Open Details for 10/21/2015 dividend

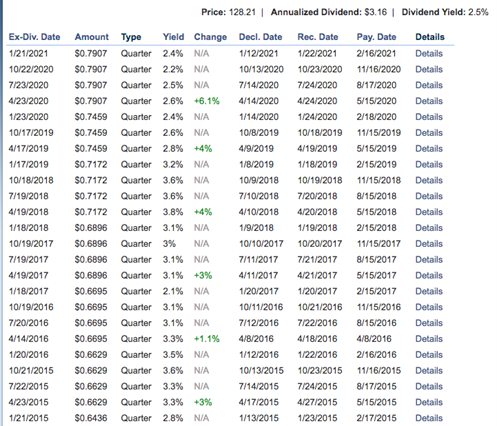tap(429, 371)
